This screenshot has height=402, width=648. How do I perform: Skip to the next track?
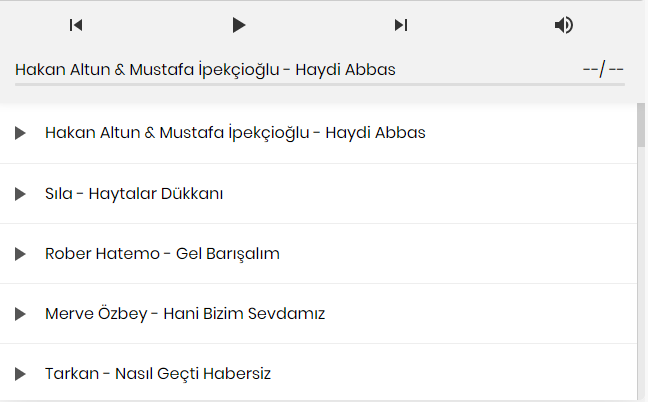(400, 25)
